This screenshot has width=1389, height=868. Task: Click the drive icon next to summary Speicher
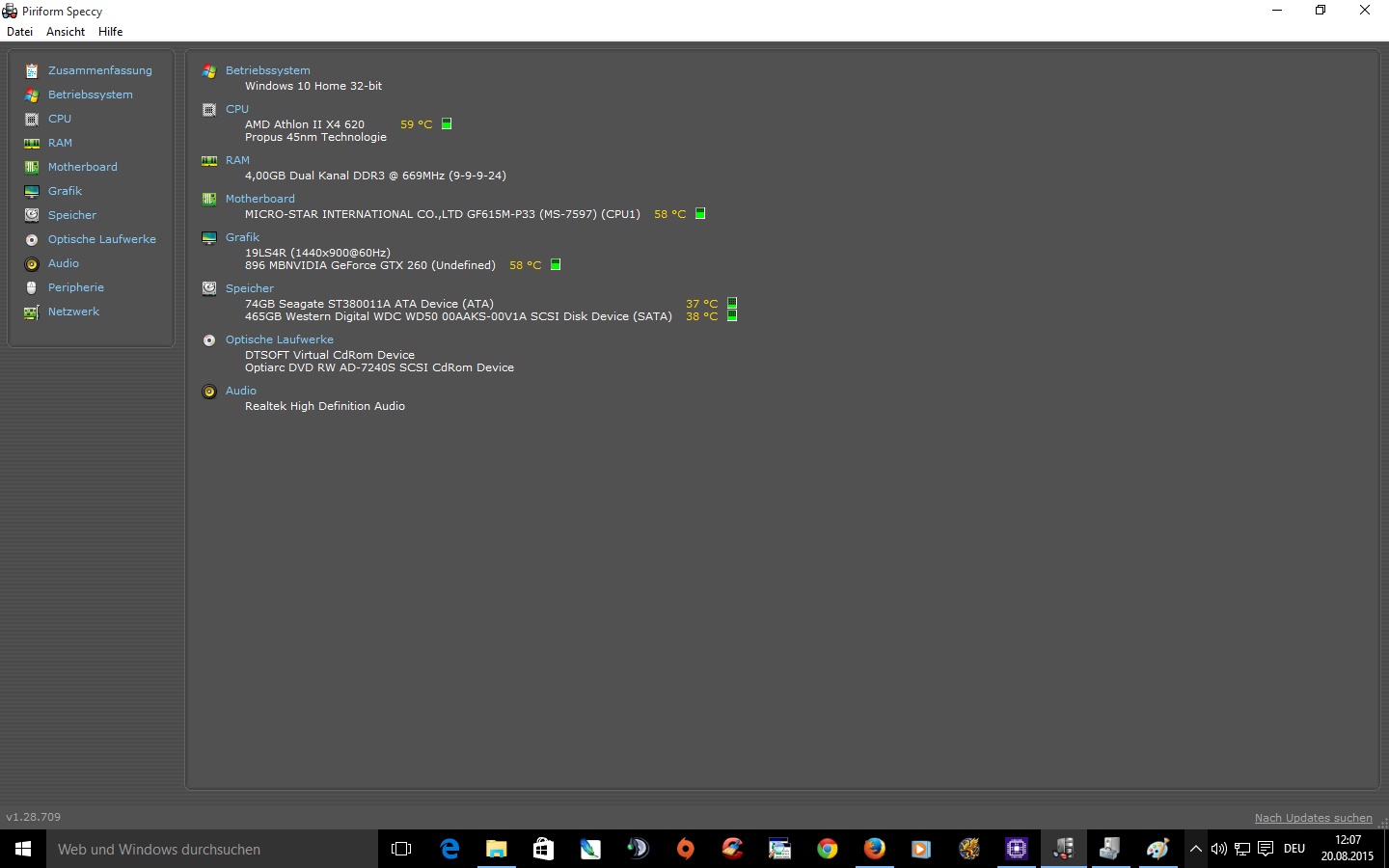[x=209, y=288]
